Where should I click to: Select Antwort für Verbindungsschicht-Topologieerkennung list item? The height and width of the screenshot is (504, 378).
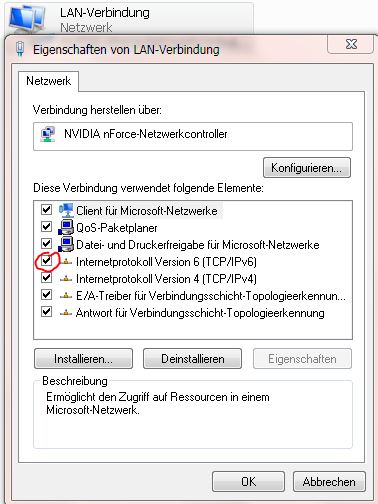(x=200, y=313)
